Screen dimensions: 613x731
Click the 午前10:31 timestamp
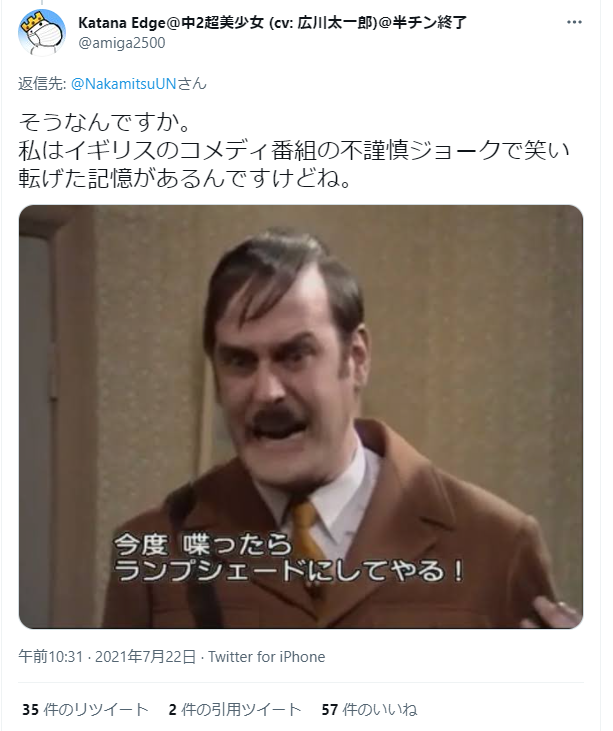(x=50, y=657)
